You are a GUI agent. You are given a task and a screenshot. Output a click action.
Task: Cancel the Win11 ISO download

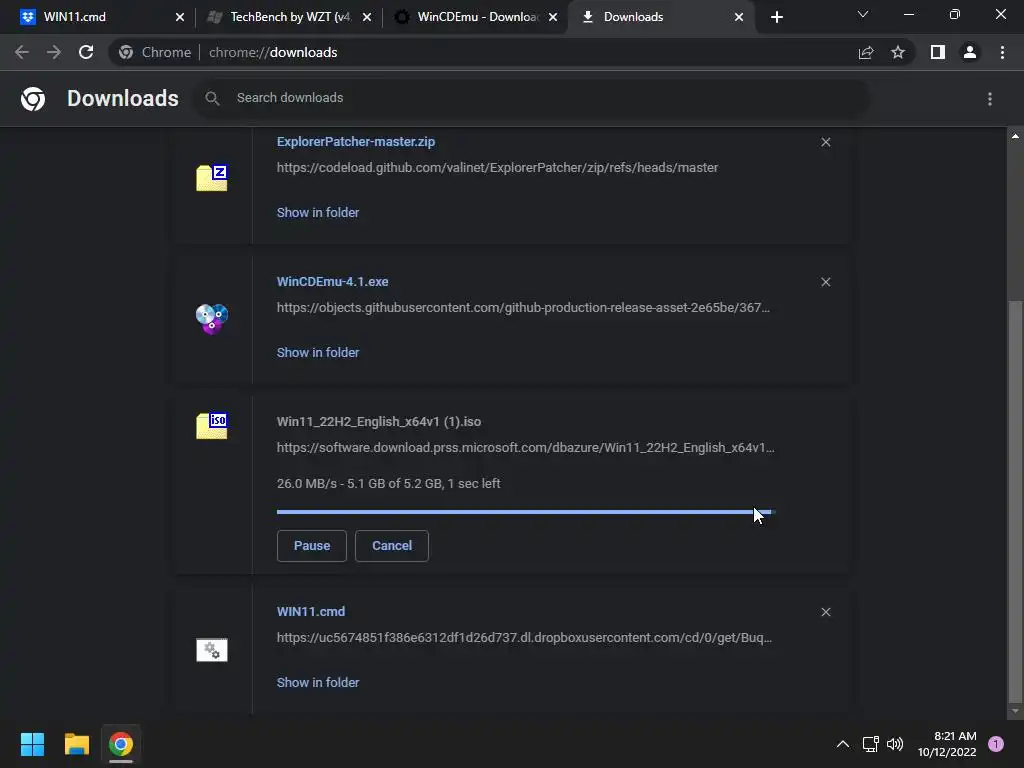pyautogui.click(x=392, y=545)
